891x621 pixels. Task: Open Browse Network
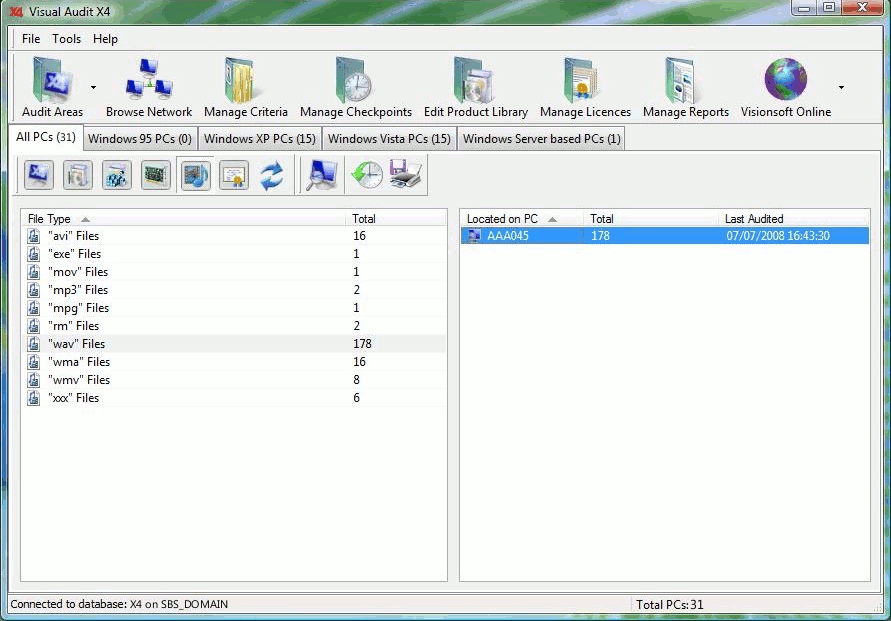pos(148,87)
